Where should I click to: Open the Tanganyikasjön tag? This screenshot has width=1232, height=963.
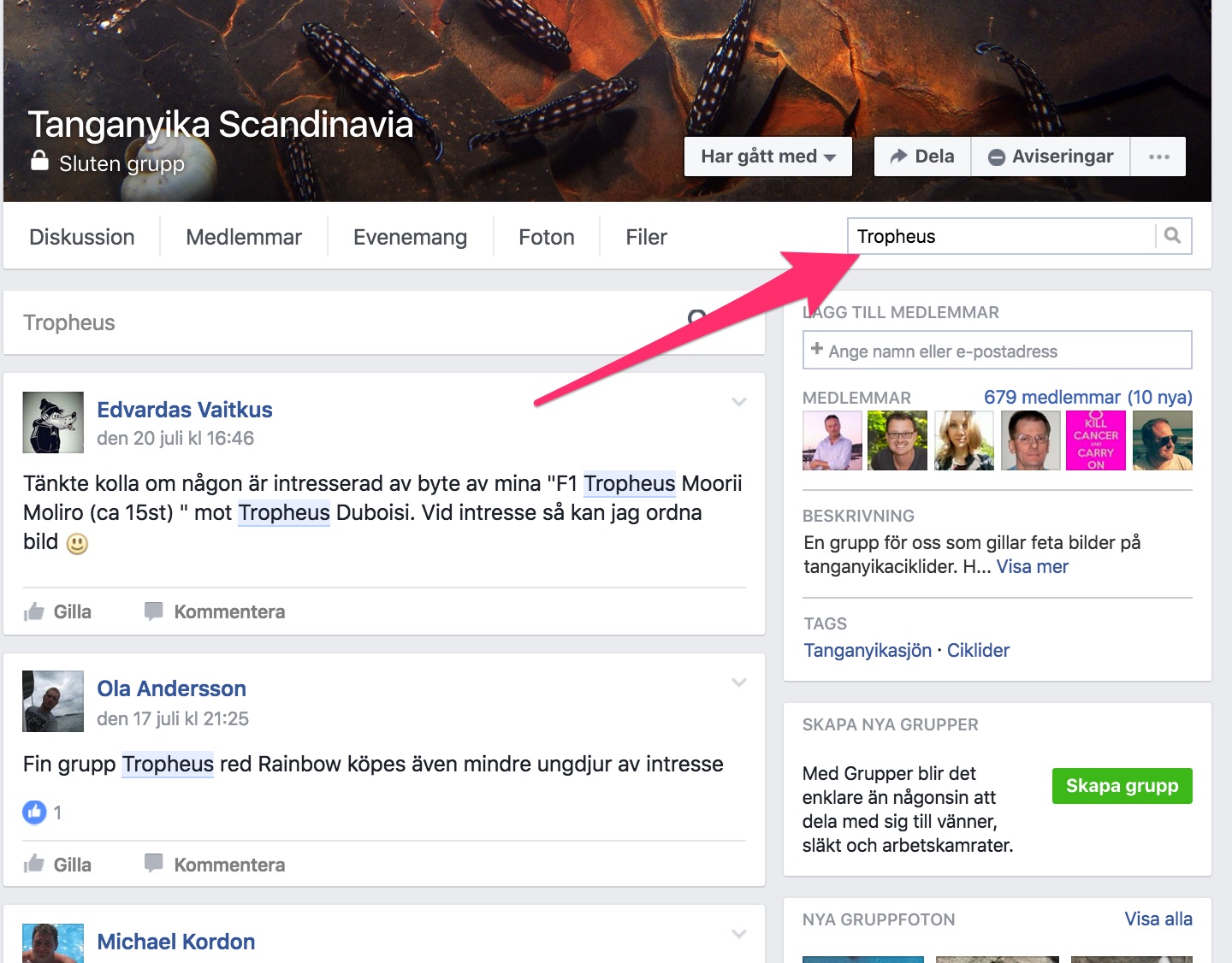coord(868,650)
